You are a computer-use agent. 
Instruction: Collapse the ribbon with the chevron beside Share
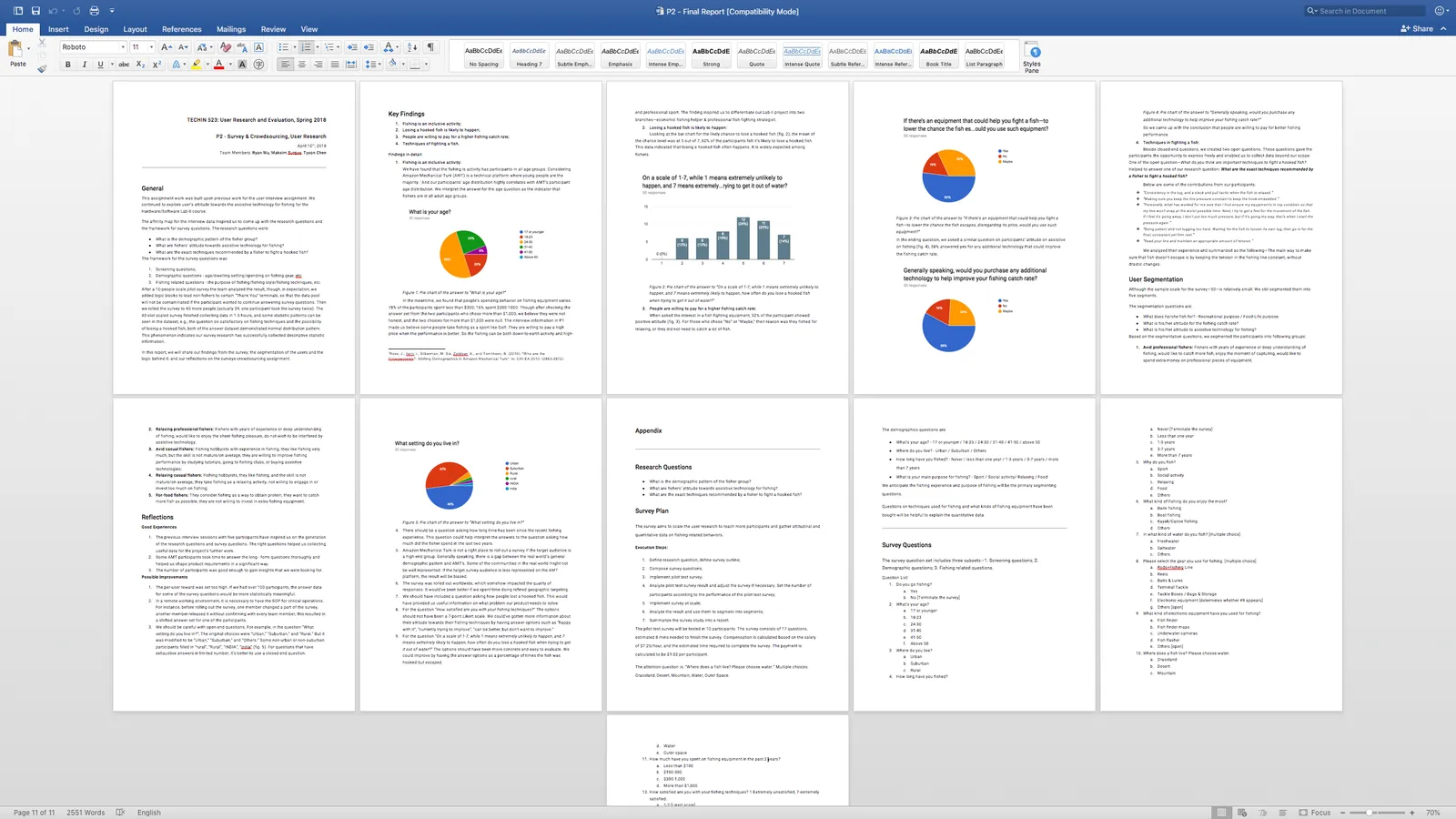(1443, 29)
